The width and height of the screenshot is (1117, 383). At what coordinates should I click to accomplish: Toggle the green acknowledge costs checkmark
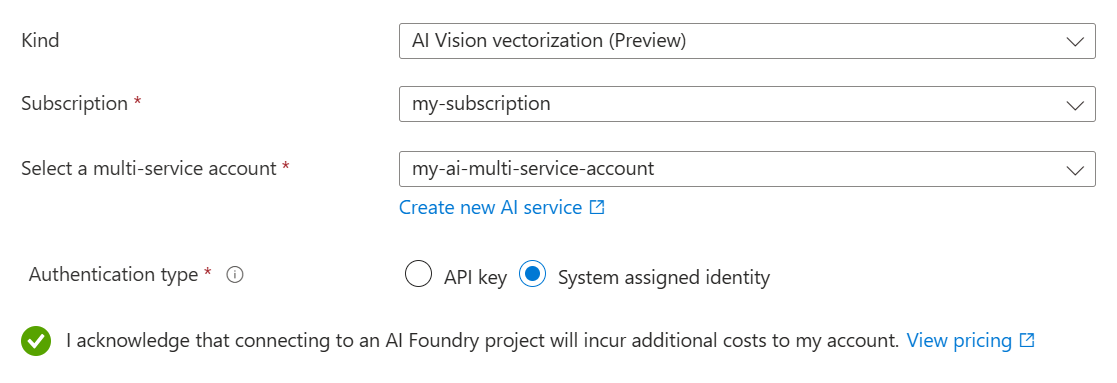(x=36, y=341)
